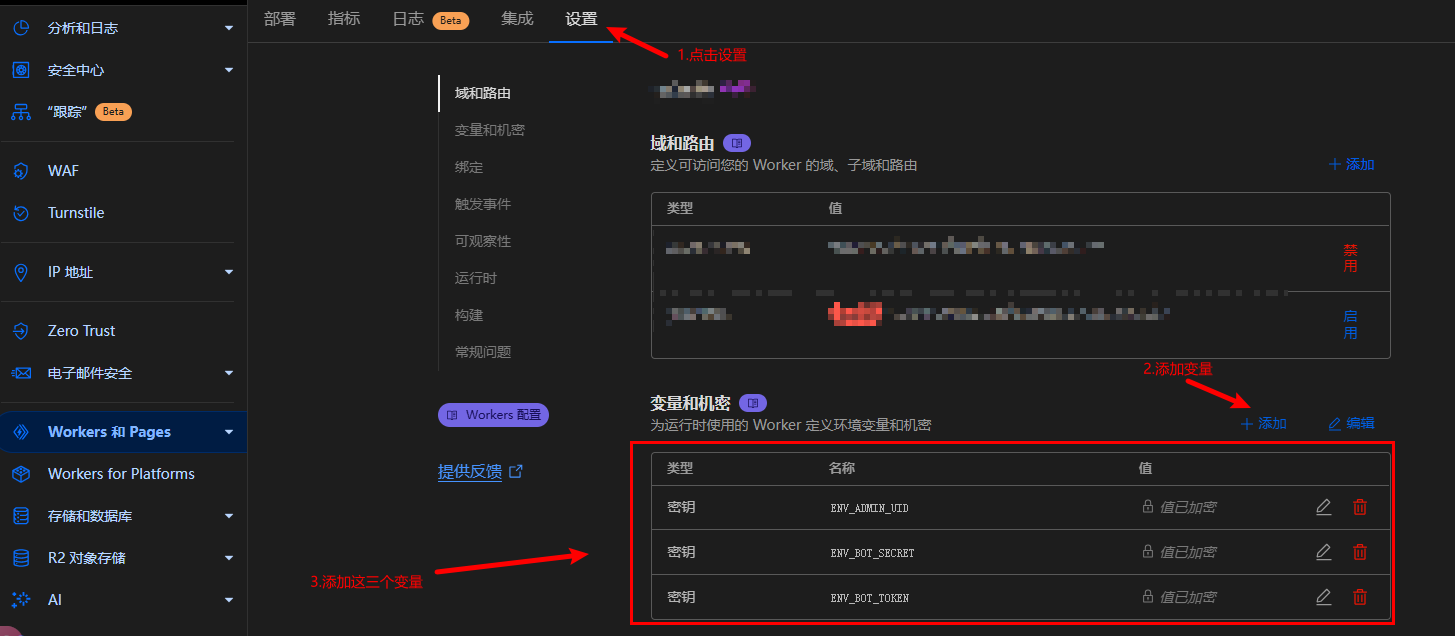Click the IP 地址 location pin icon
Image resolution: width=1455 pixels, height=636 pixels.
pos(21,272)
